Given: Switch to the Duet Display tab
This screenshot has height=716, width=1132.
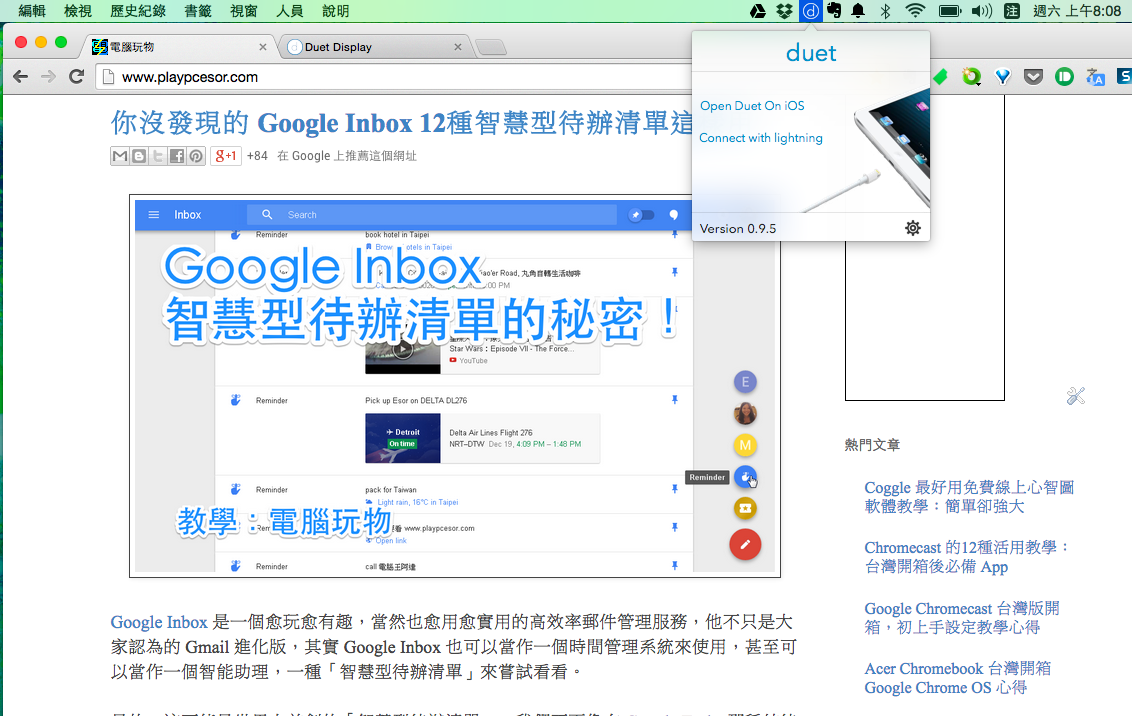Looking at the screenshot, I should [375, 47].
